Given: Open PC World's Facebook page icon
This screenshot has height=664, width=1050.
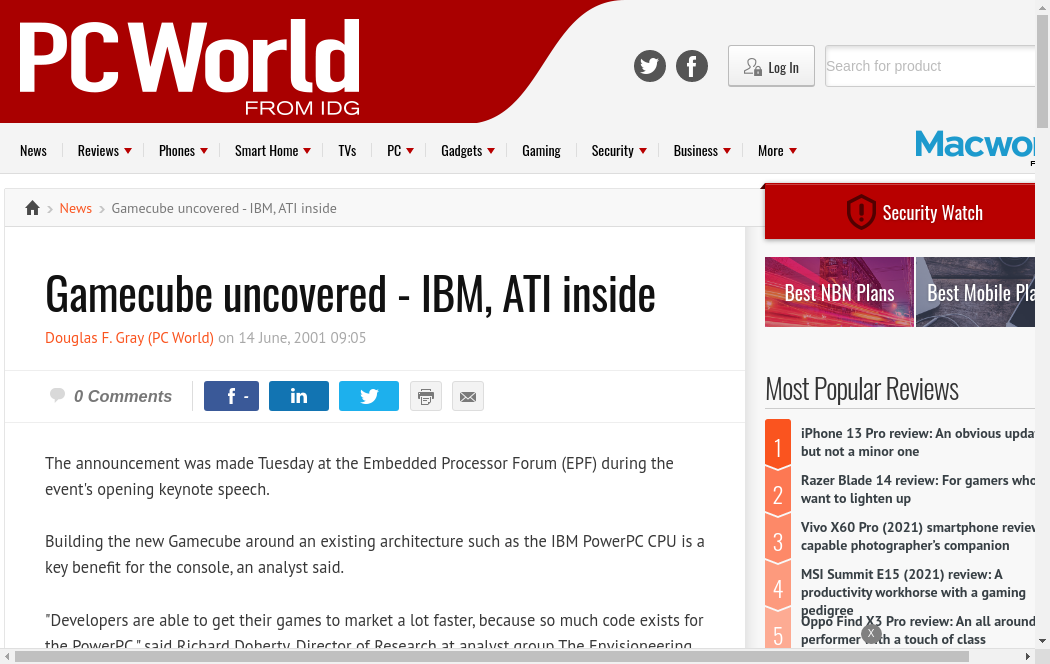Looking at the screenshot, I should pyautogui.click(x=692, y=67).
